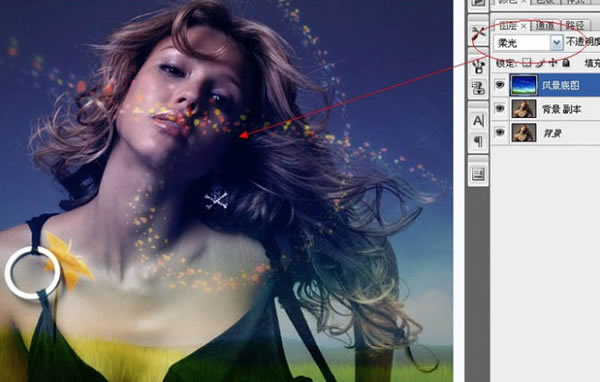Switch to the 路径 (Paths) tab
This screenshot has width=600, height=382.
click(x=575, y=26)
